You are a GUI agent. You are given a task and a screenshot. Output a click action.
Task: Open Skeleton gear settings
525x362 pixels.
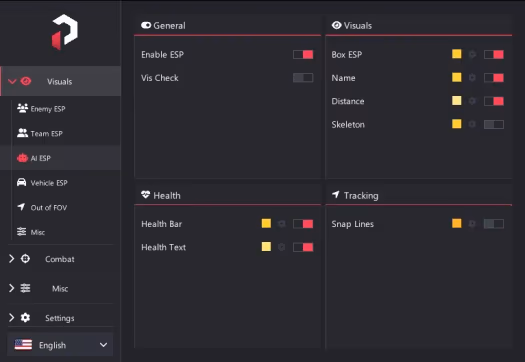coord(472,124)
